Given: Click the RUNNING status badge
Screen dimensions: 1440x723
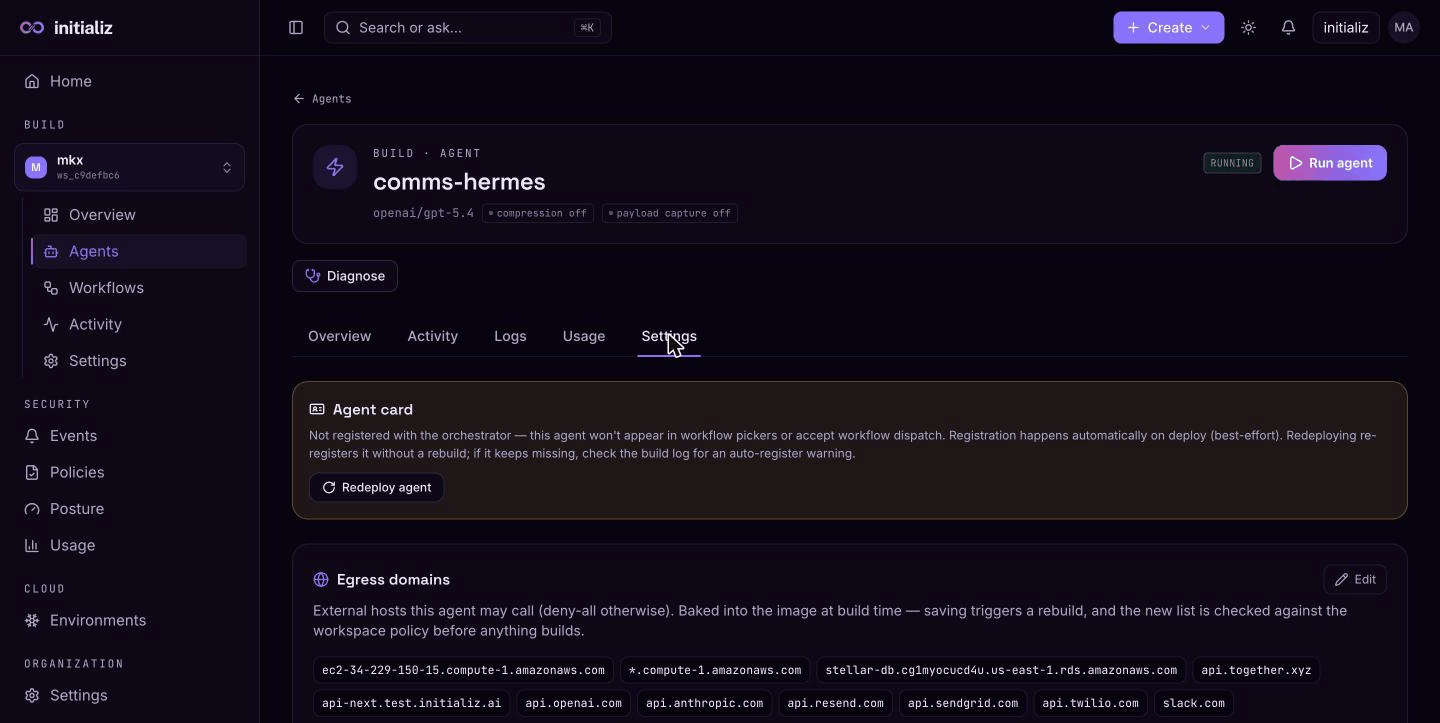Looking at the screenshot, I should (1232, 163).
